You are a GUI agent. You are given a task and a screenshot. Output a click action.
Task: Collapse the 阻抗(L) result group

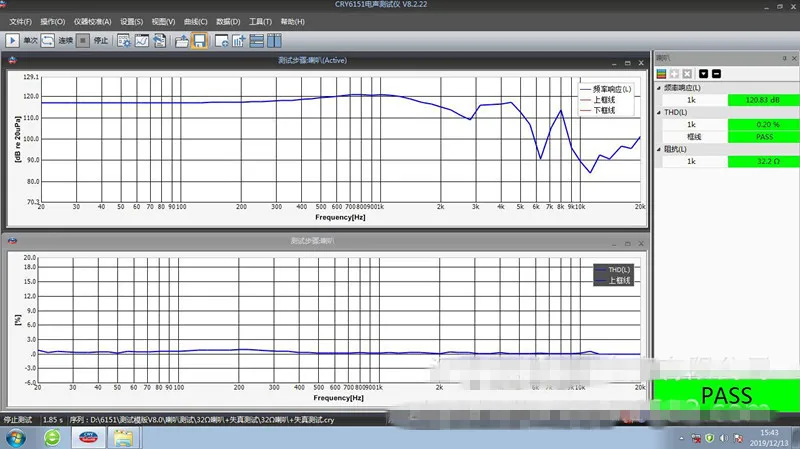[659, 149]
